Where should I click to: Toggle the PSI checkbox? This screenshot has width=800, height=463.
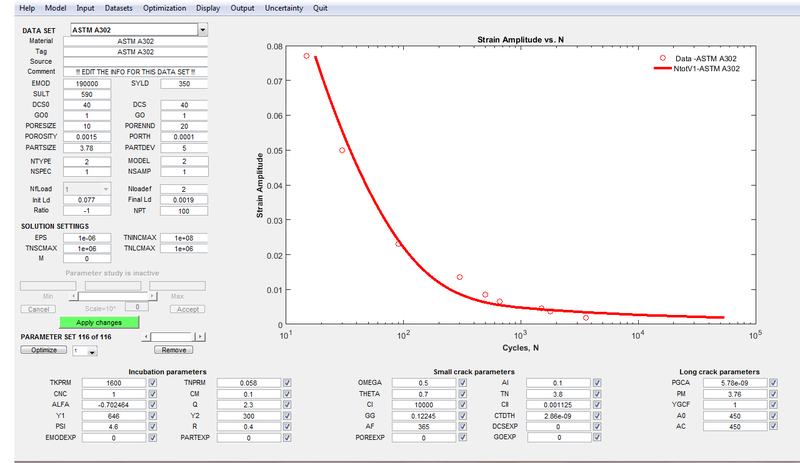(153, 426)
